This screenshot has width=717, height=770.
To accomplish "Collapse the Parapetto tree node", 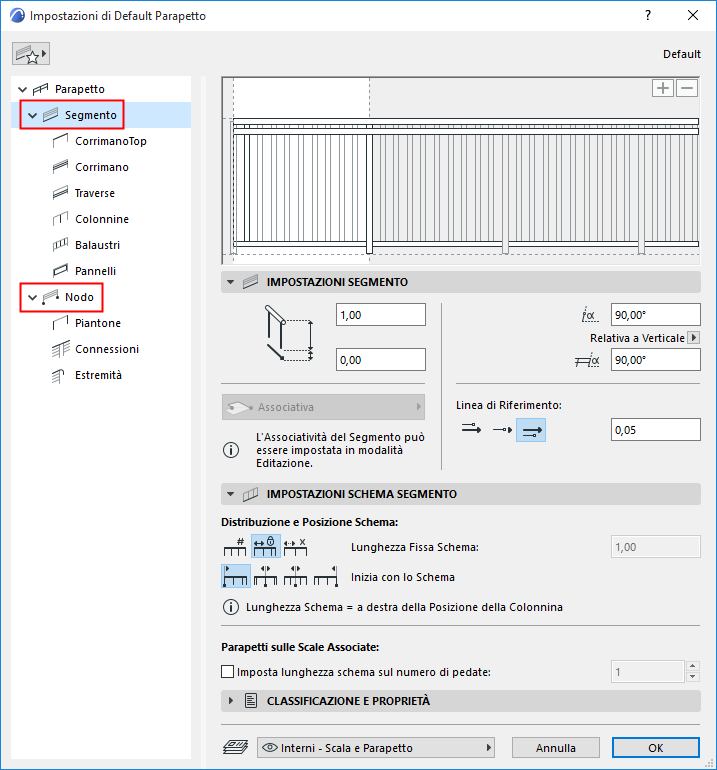I will pos(22,89).
